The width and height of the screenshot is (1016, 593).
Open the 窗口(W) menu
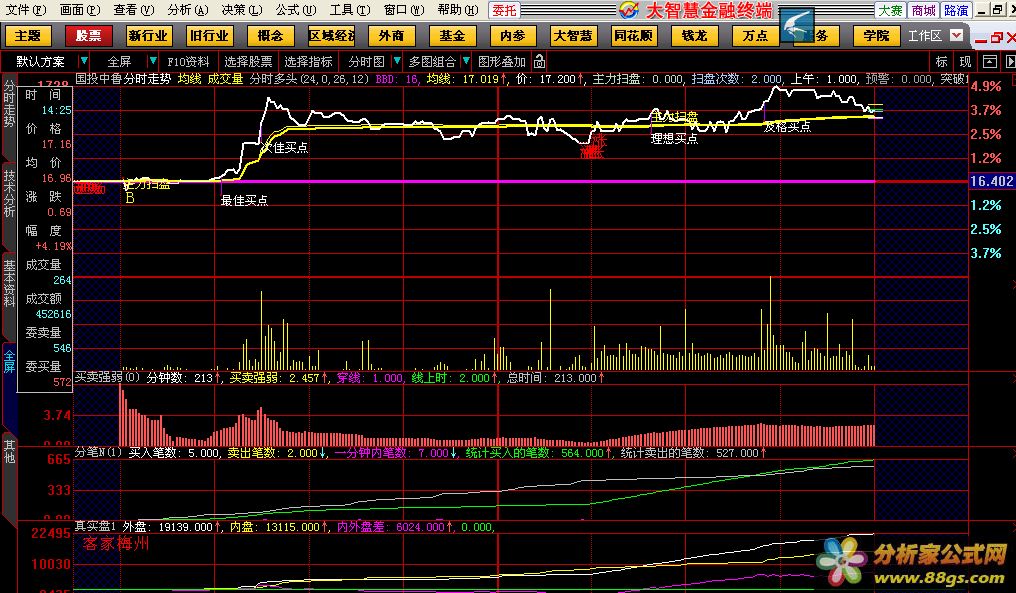[404, 10]
